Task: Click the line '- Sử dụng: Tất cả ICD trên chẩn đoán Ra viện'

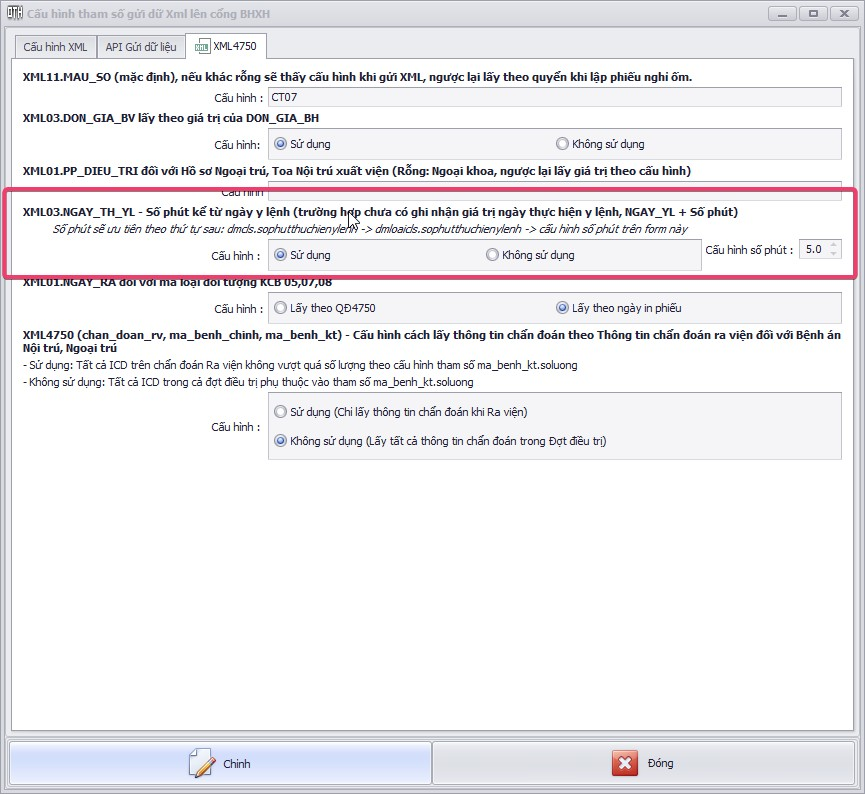Action: pyautogui.click(x=300, y=365)
